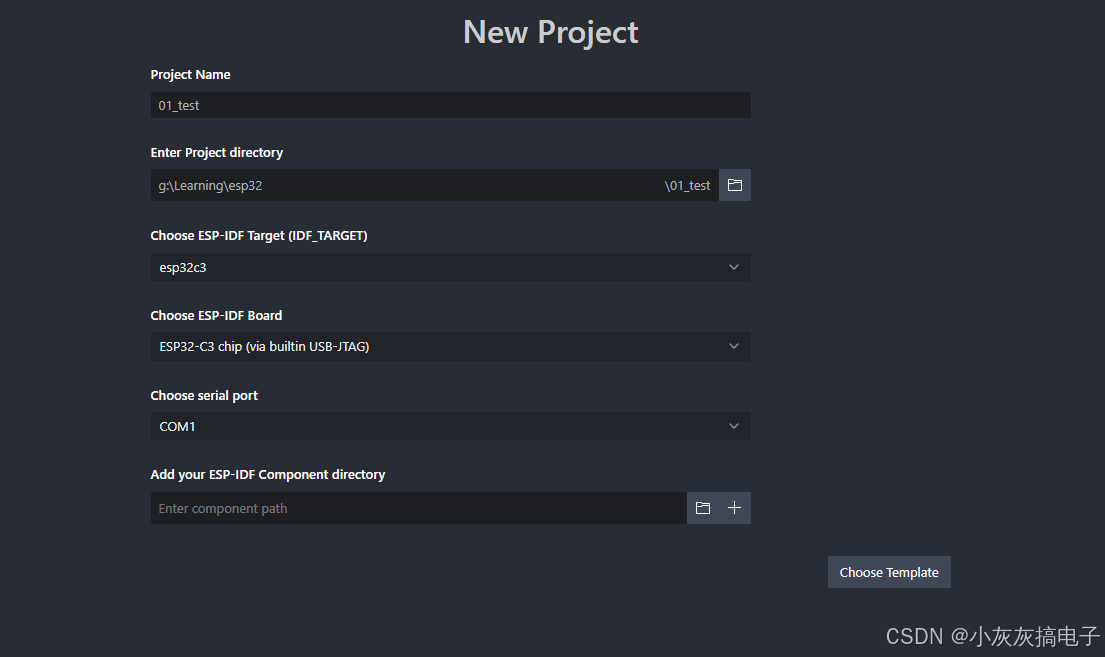The image size is (1105, 657).
Task: Click the Choose Template button
Action: 889,572
